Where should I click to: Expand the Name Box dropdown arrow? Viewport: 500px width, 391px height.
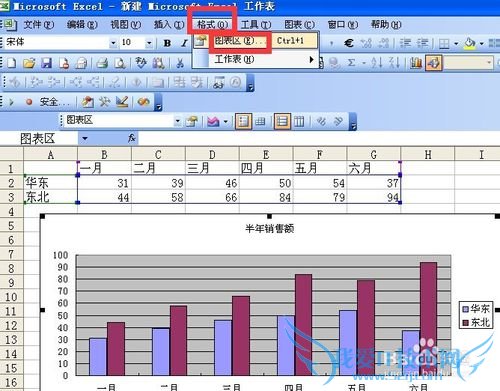pyautogui.click(x=85, y=138)
